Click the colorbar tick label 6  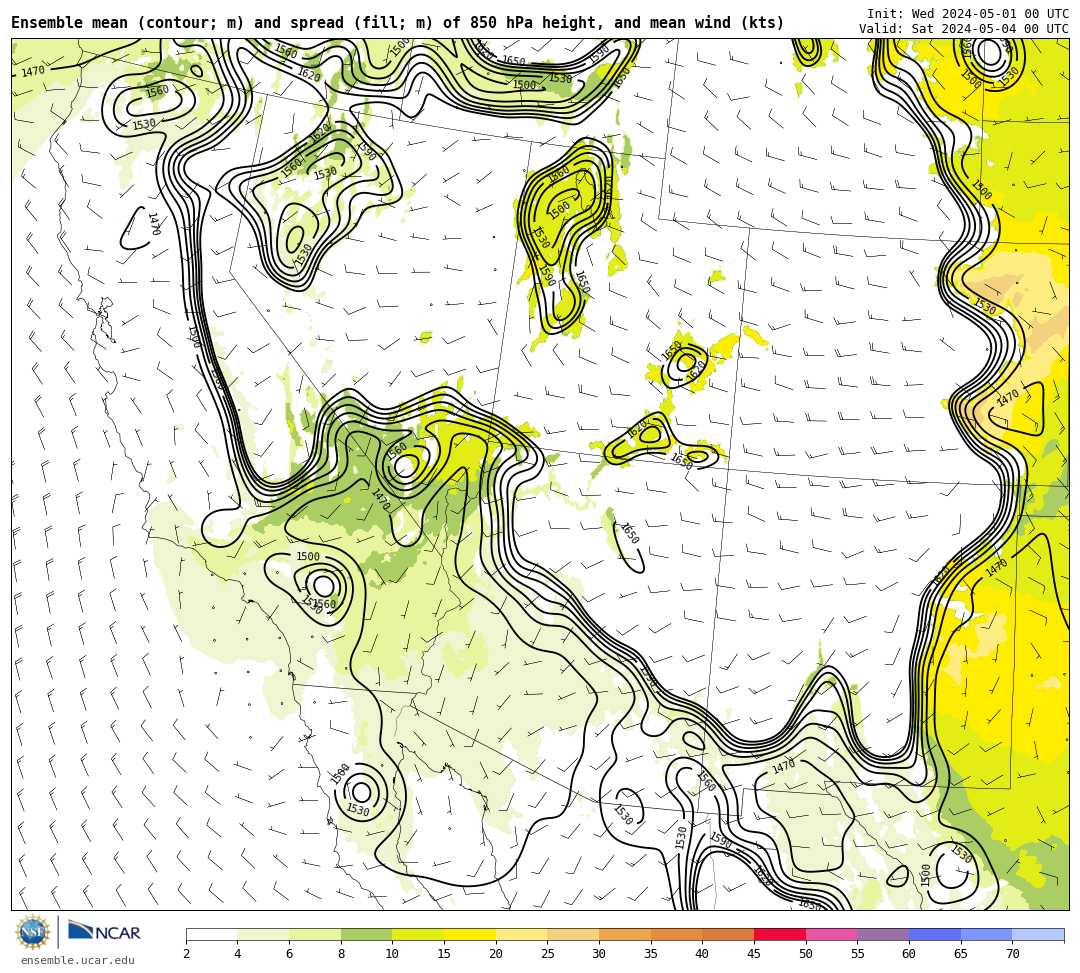289,954
